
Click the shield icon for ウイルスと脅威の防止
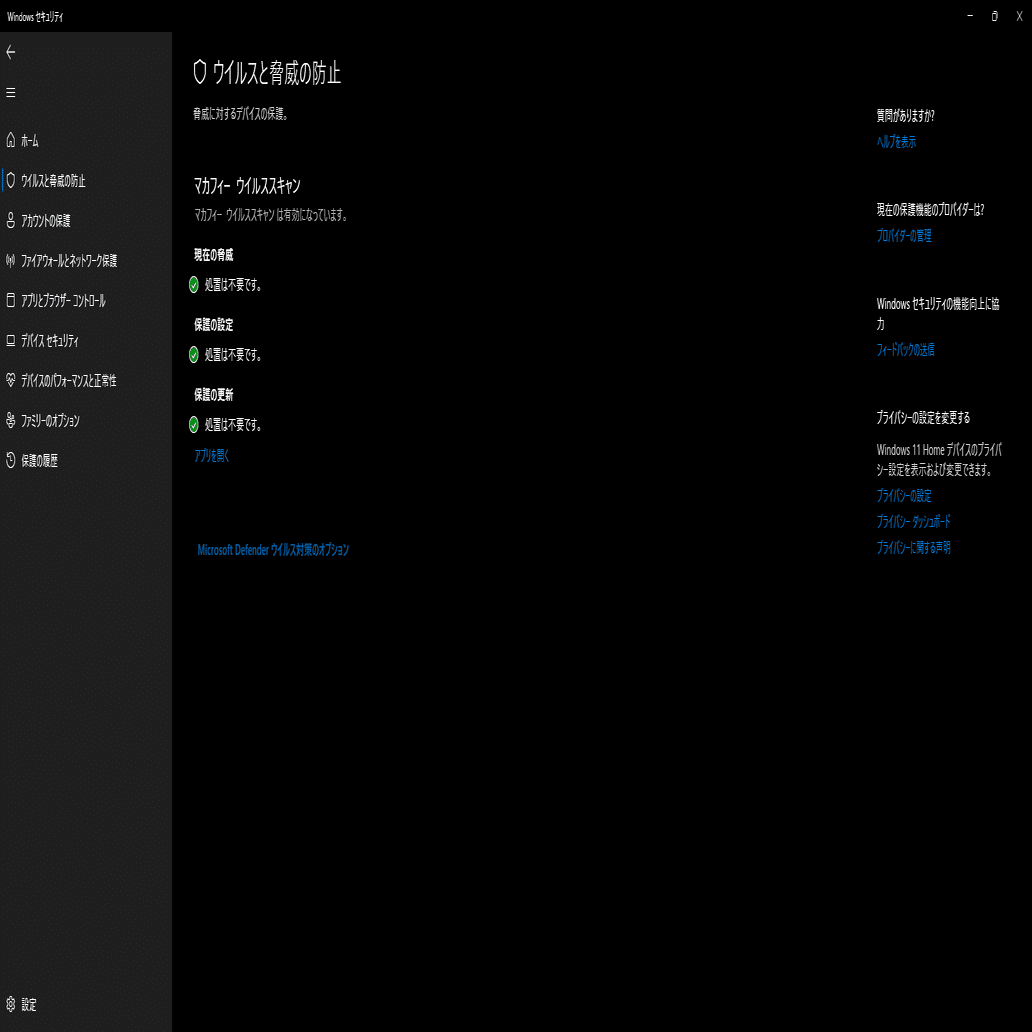click(11, 180)
